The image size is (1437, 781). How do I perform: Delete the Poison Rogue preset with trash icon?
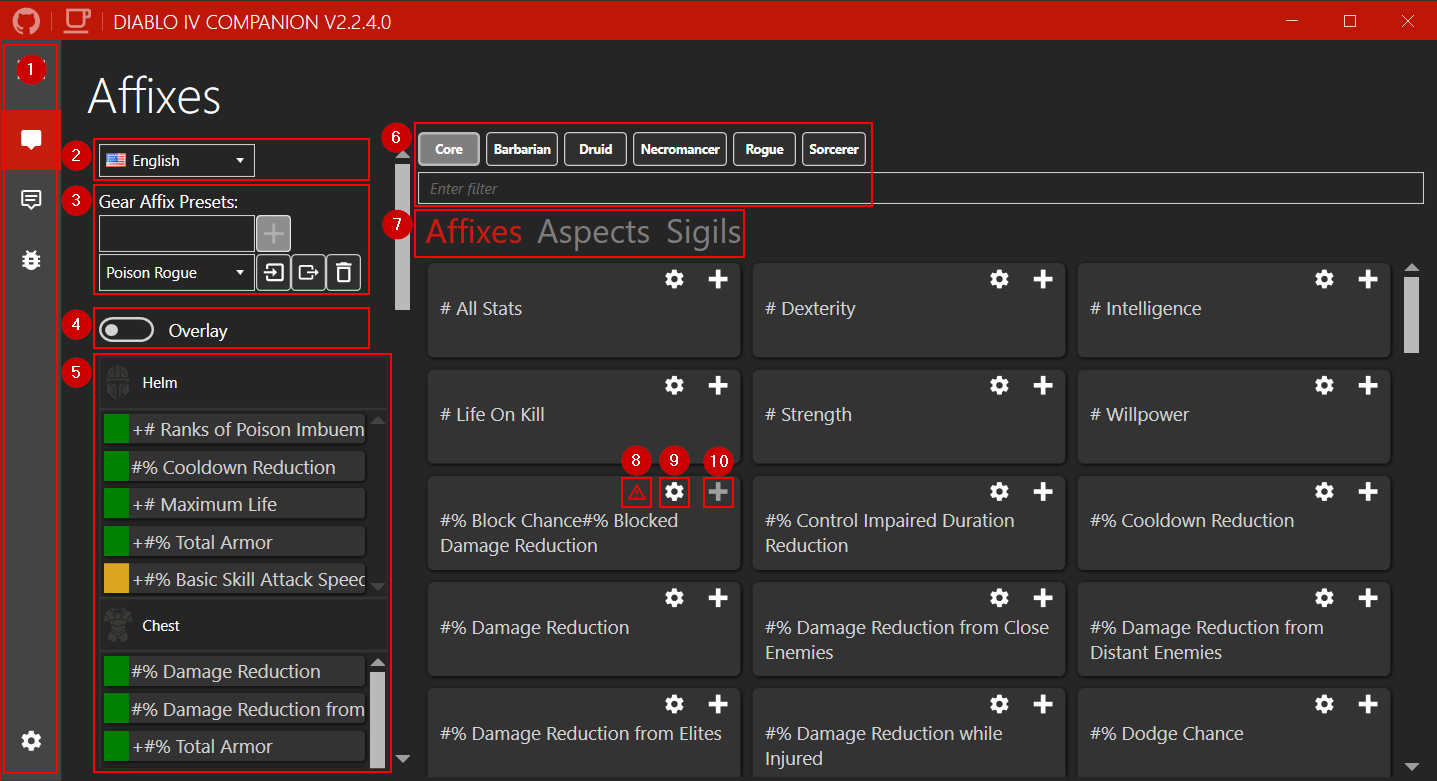click(343, 272)
